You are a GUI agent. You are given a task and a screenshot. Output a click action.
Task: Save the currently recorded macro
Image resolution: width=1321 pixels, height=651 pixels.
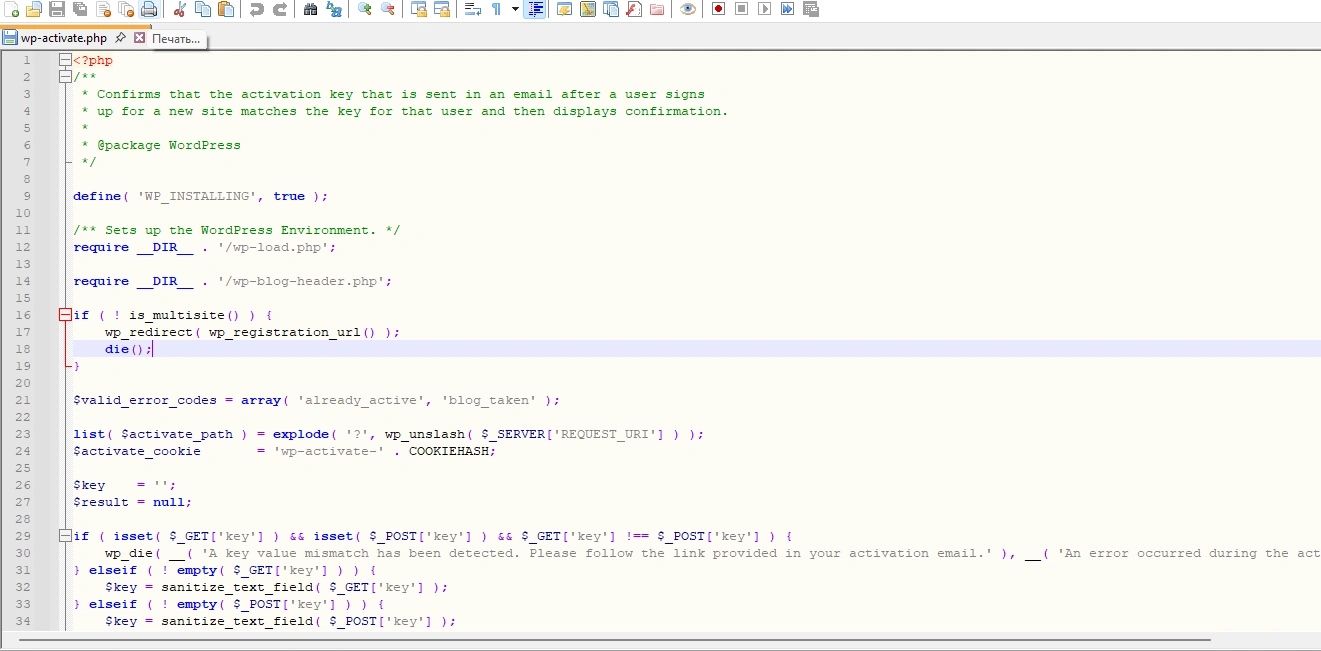click(811, 9)
